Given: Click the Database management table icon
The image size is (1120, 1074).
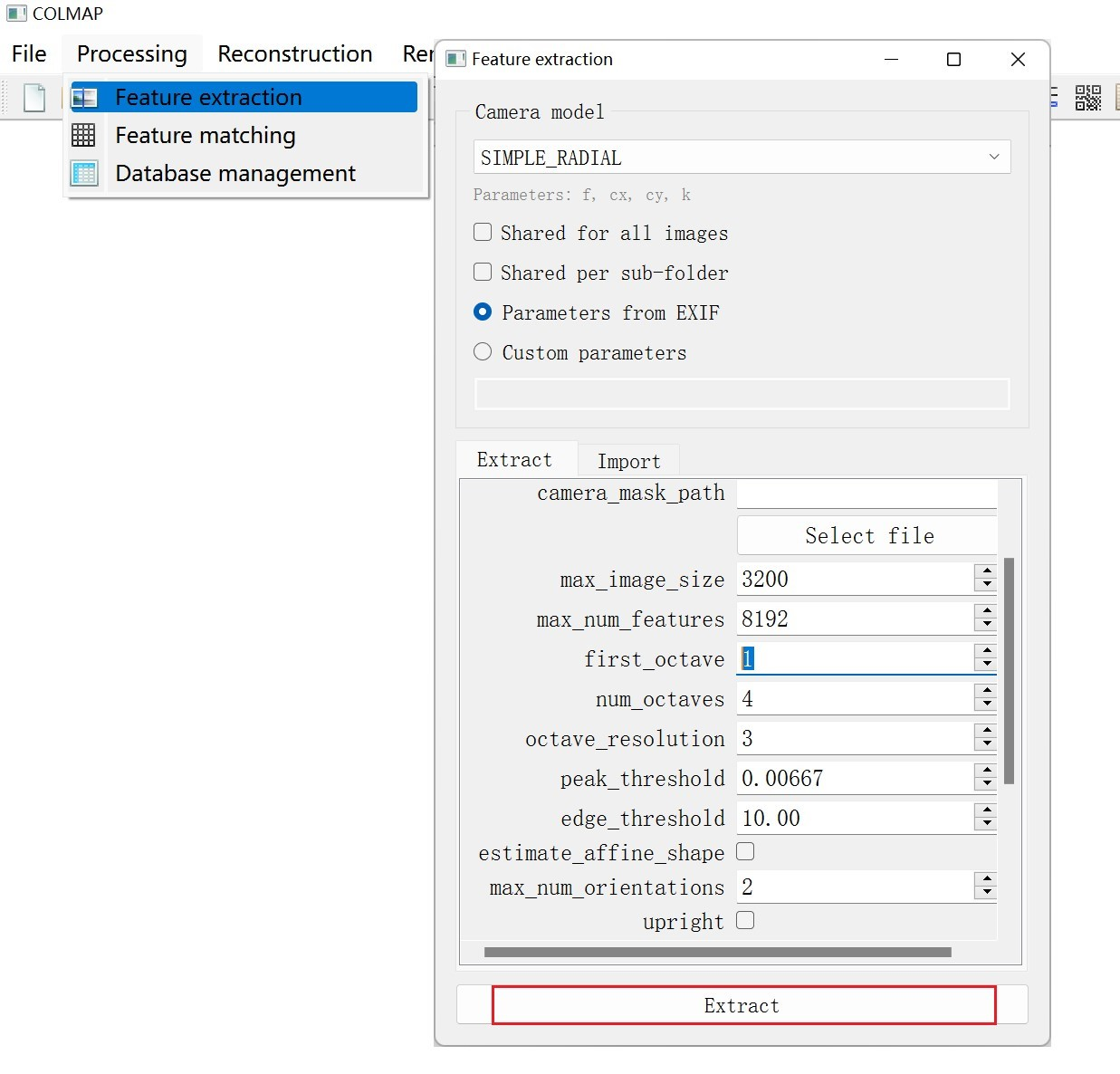Looking at the screenshot, I should point(84,173).
